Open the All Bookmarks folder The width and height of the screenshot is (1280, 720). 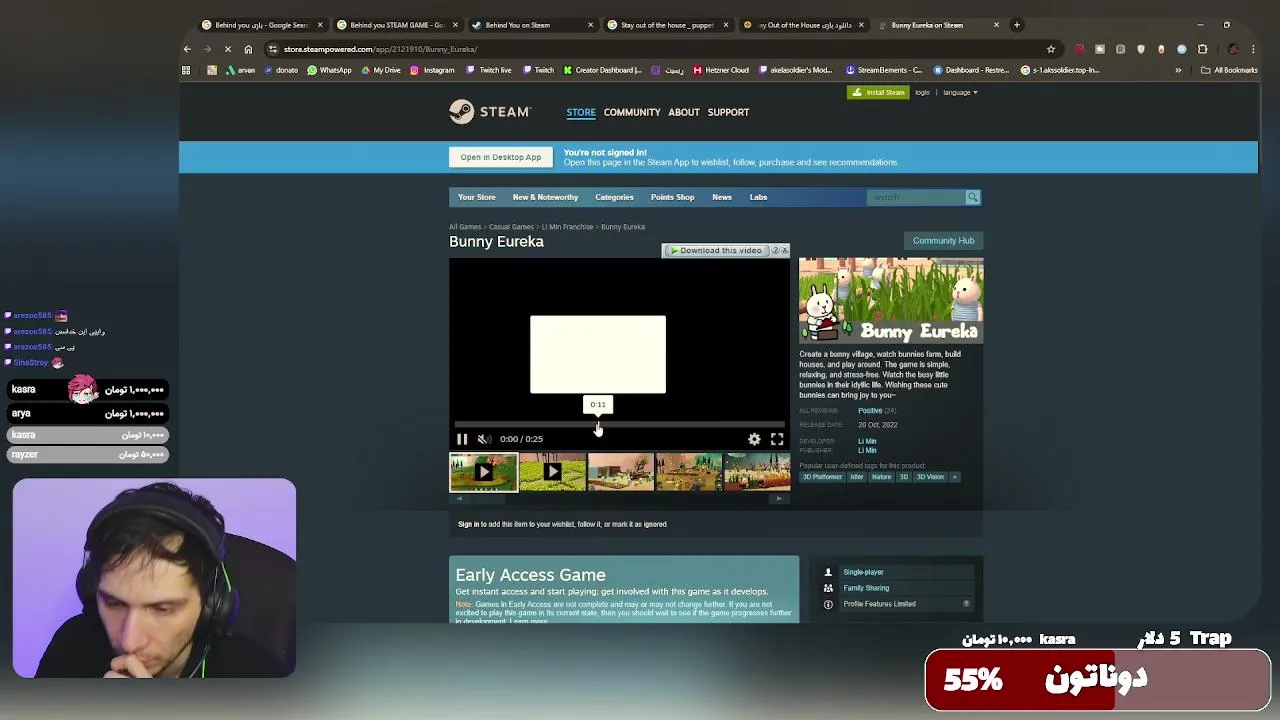(x=1229, y=70)
